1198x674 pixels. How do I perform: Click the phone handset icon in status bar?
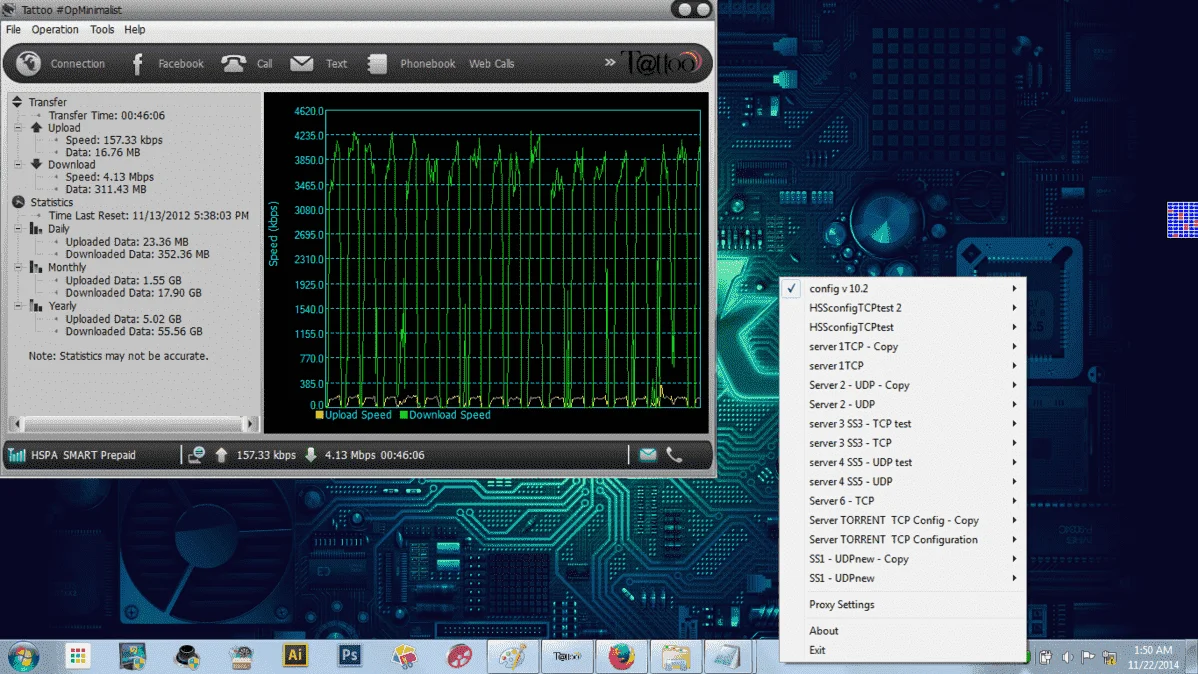[x=674, y=455]
